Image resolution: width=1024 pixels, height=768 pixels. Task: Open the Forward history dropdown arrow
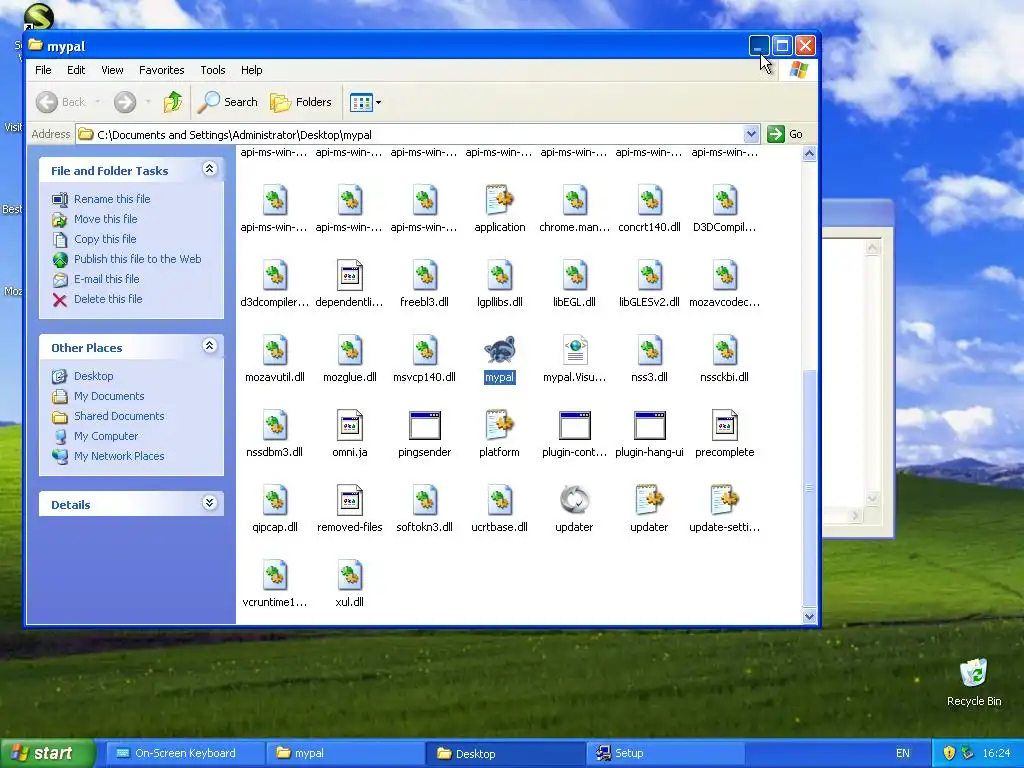point(148,102)
